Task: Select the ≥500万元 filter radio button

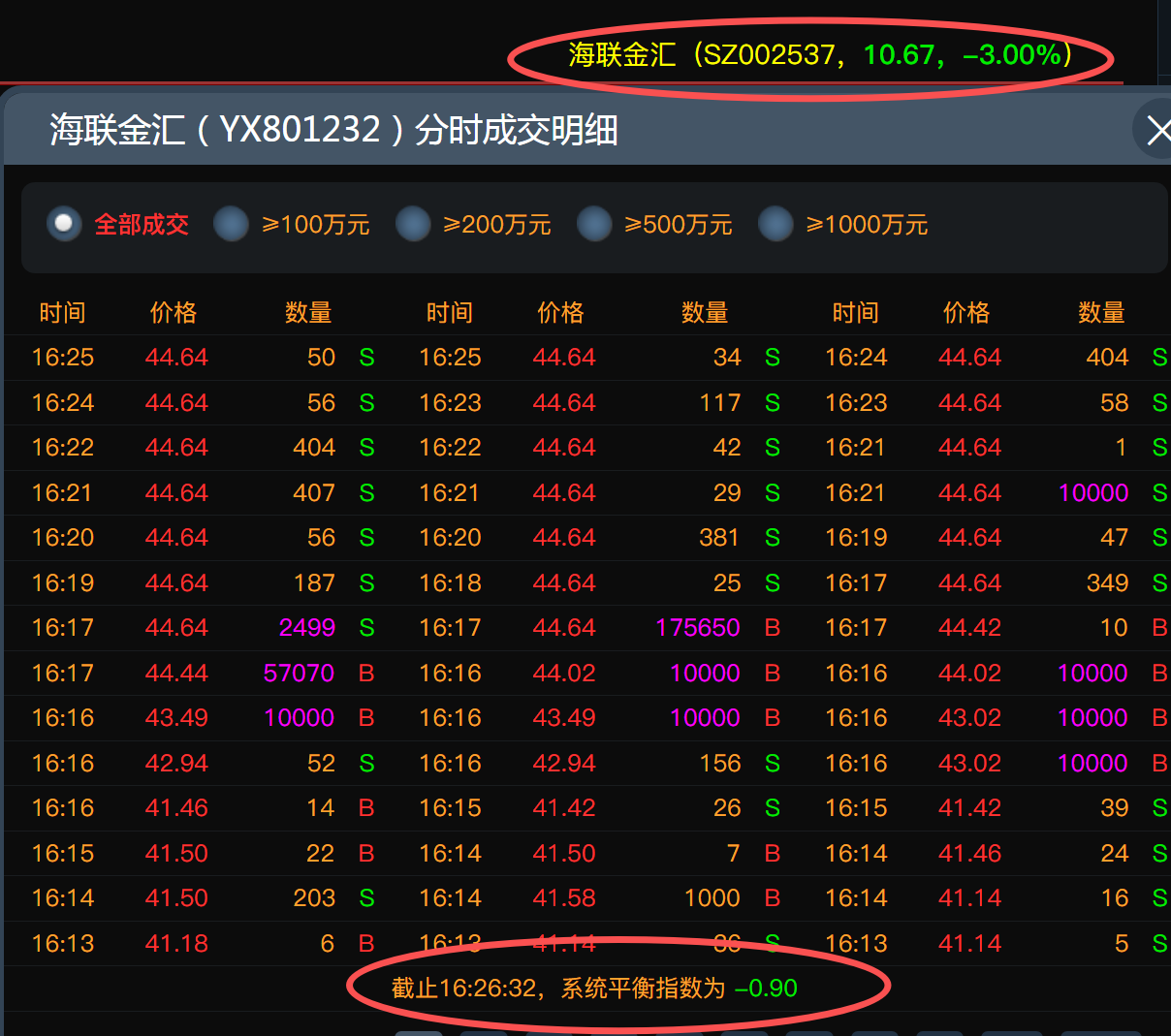Action: click(594, 224)
